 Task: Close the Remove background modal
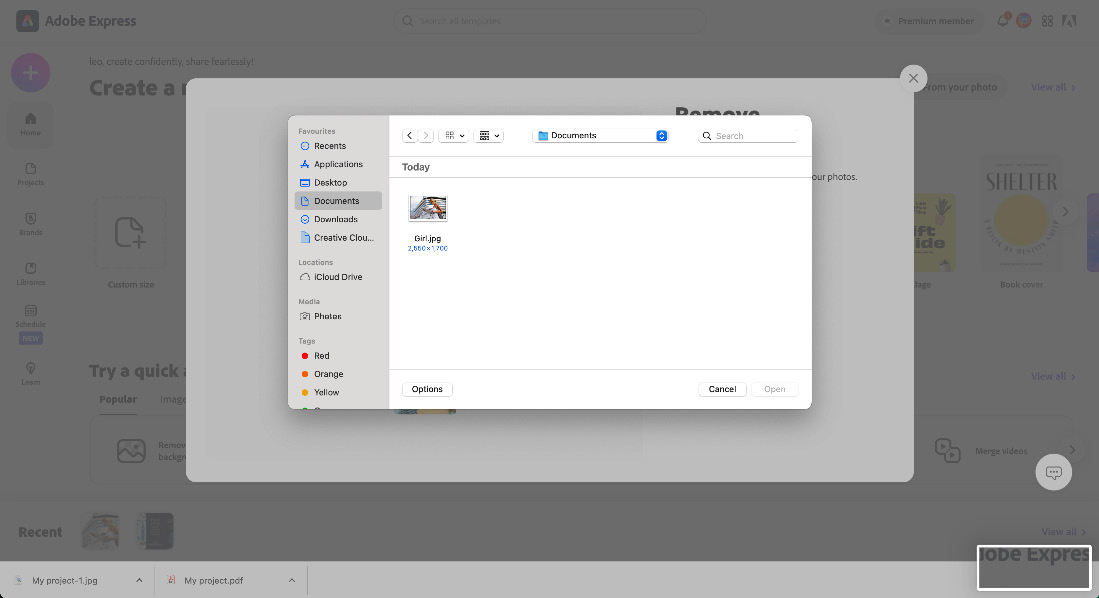913,79
